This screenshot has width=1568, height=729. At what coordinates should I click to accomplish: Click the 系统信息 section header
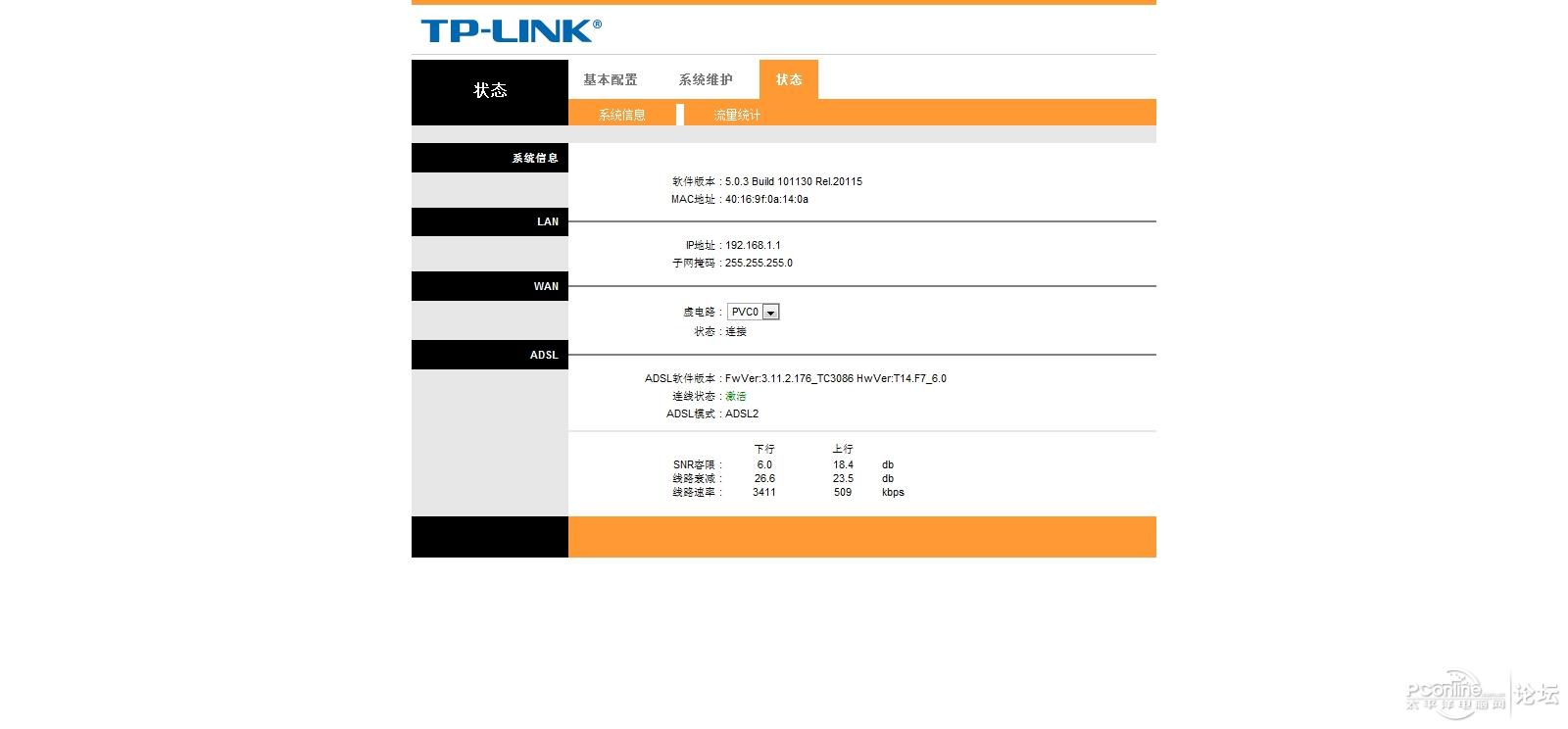(x=490, y=158)
